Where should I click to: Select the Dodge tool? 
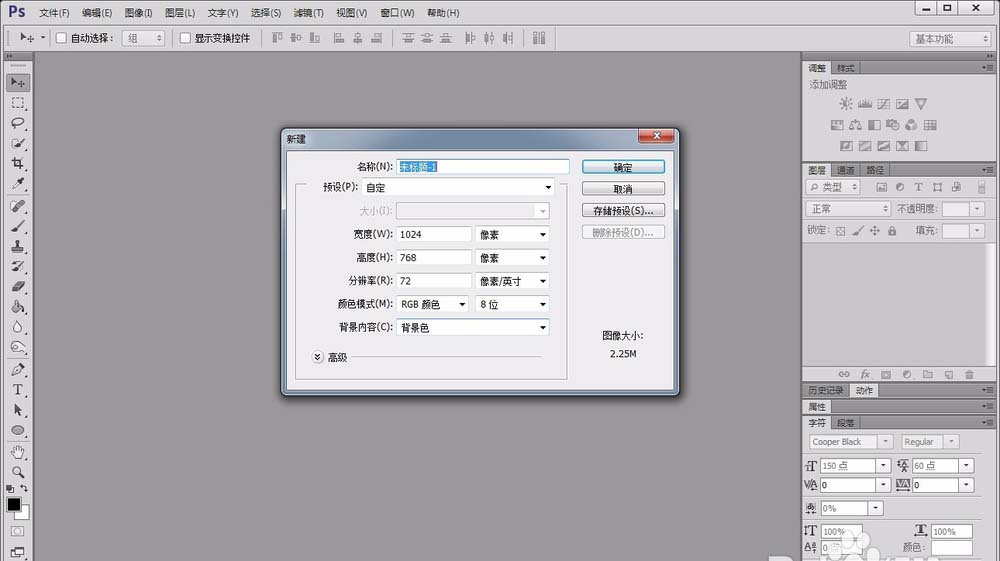[18, 348]
